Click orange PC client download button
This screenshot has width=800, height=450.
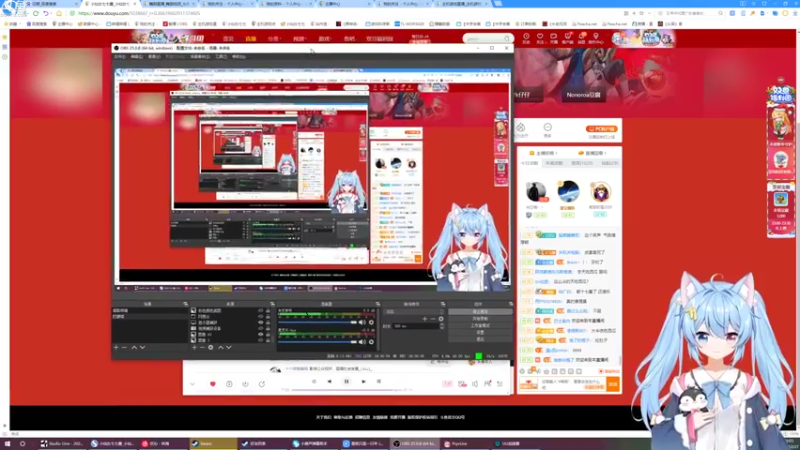(x=602, y=129)
